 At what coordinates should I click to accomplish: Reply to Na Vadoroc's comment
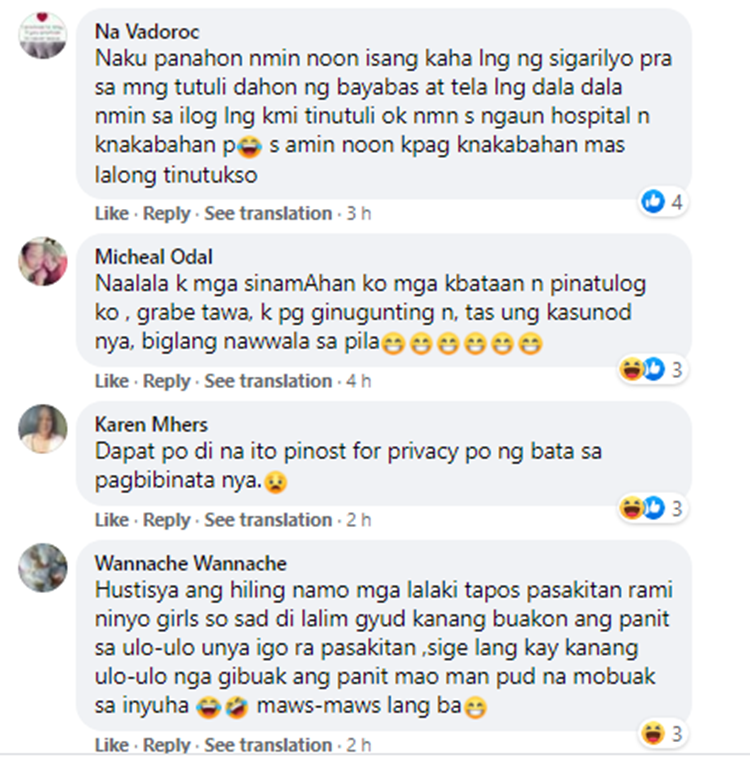click(167, 213)
